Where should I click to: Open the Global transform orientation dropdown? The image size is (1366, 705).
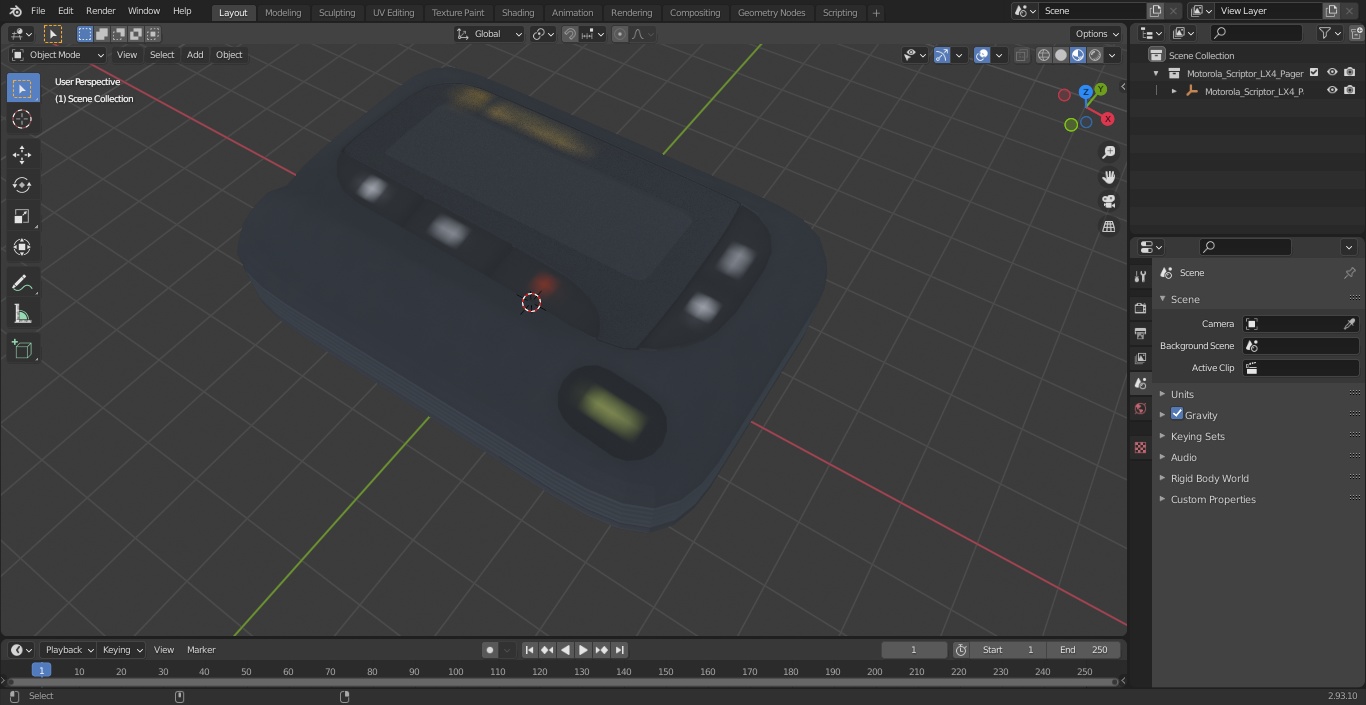pos(490,34)
